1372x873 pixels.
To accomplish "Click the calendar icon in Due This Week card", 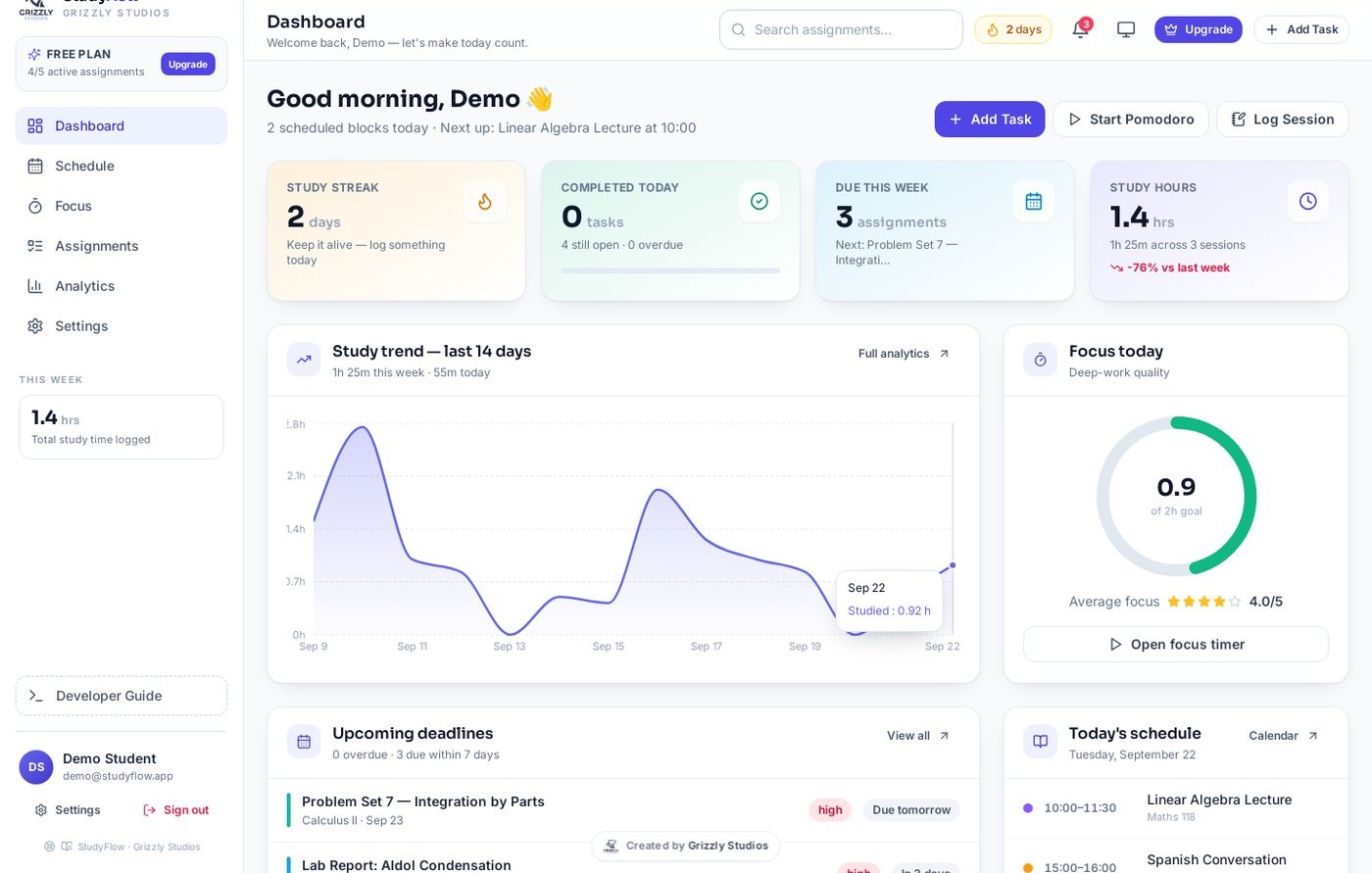I will pos(1033,201).
